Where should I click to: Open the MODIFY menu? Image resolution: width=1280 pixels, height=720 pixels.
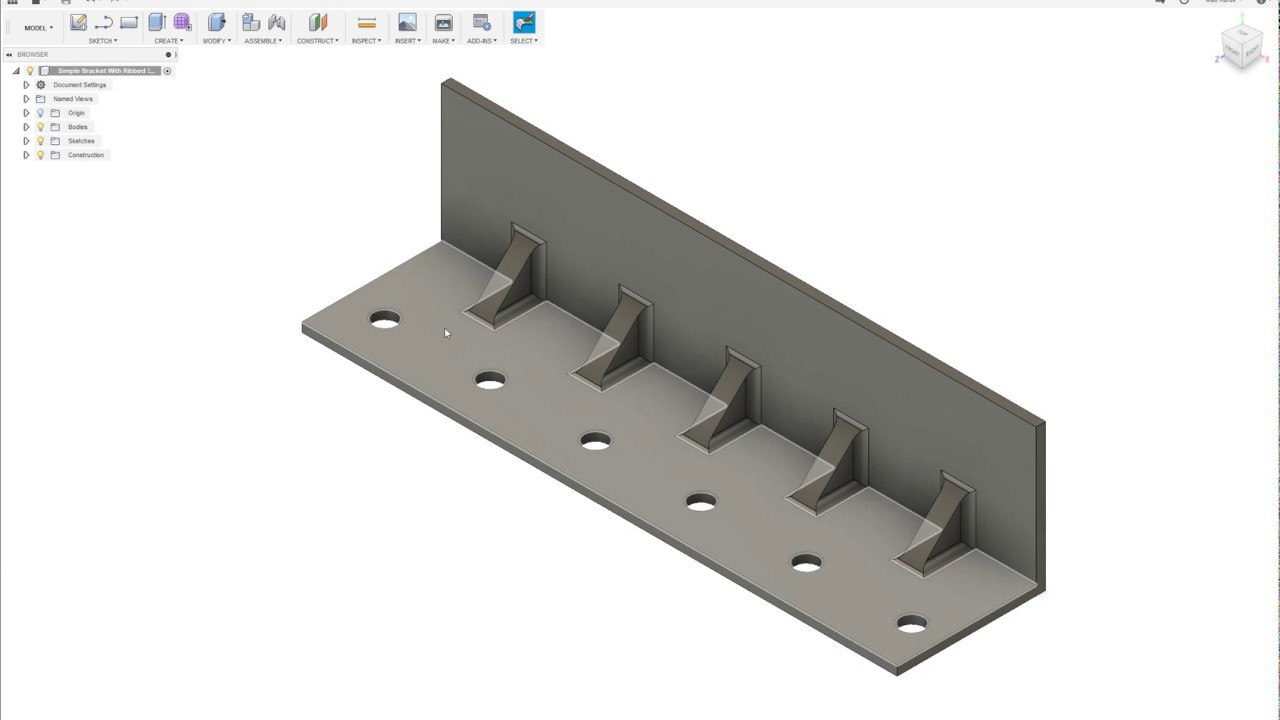point(217,41)
